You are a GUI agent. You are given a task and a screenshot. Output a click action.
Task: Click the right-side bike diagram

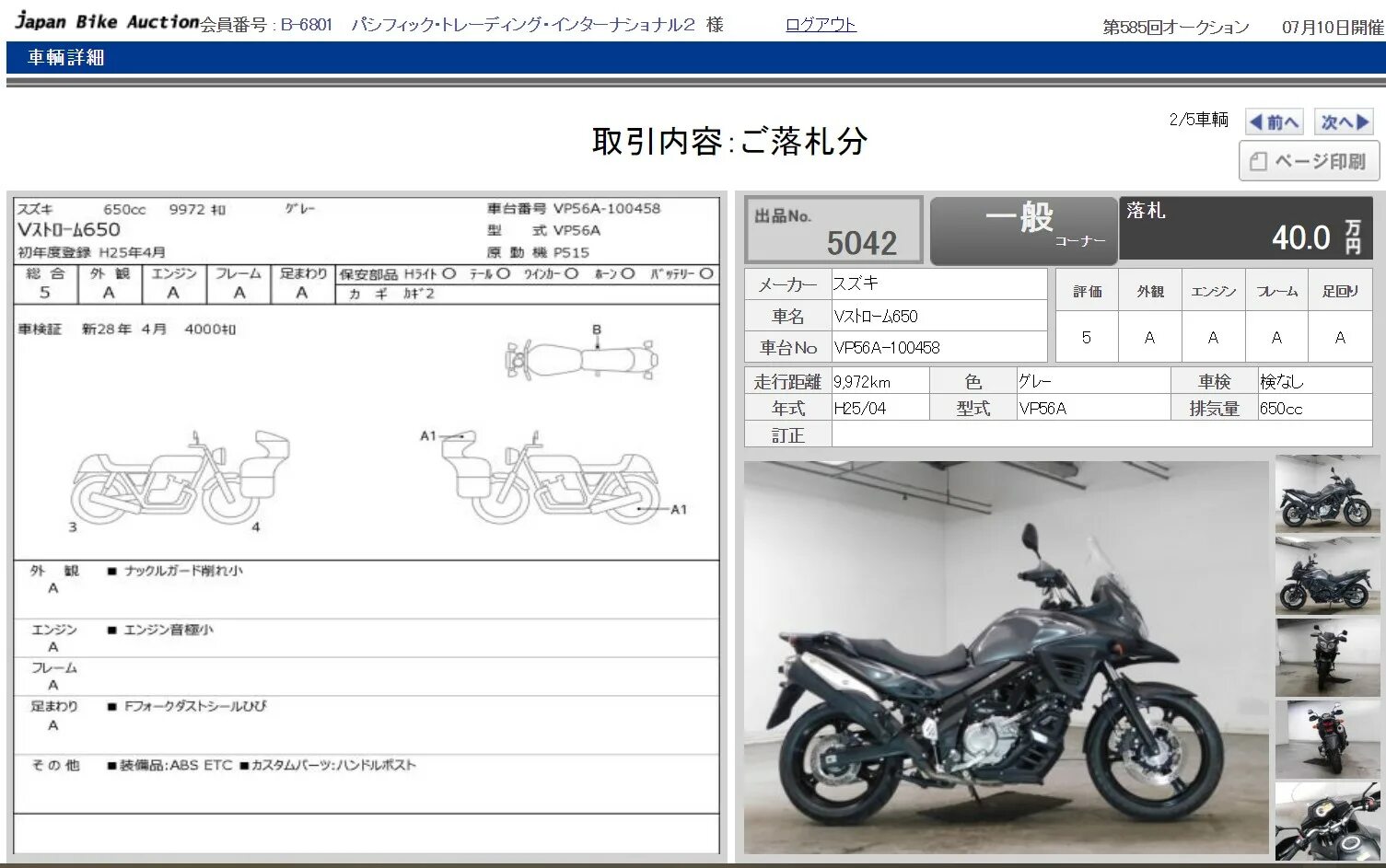(551, 478)
